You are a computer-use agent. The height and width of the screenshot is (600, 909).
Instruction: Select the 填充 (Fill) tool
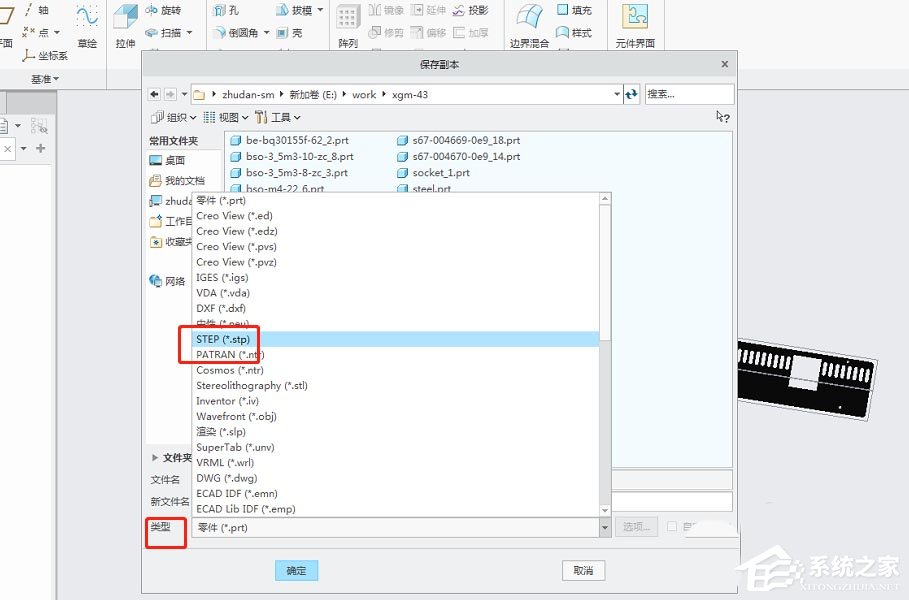(x=574, y=10)
